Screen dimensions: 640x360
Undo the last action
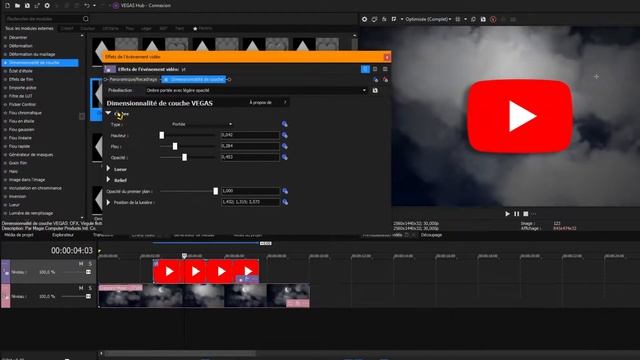coord(87,6)
